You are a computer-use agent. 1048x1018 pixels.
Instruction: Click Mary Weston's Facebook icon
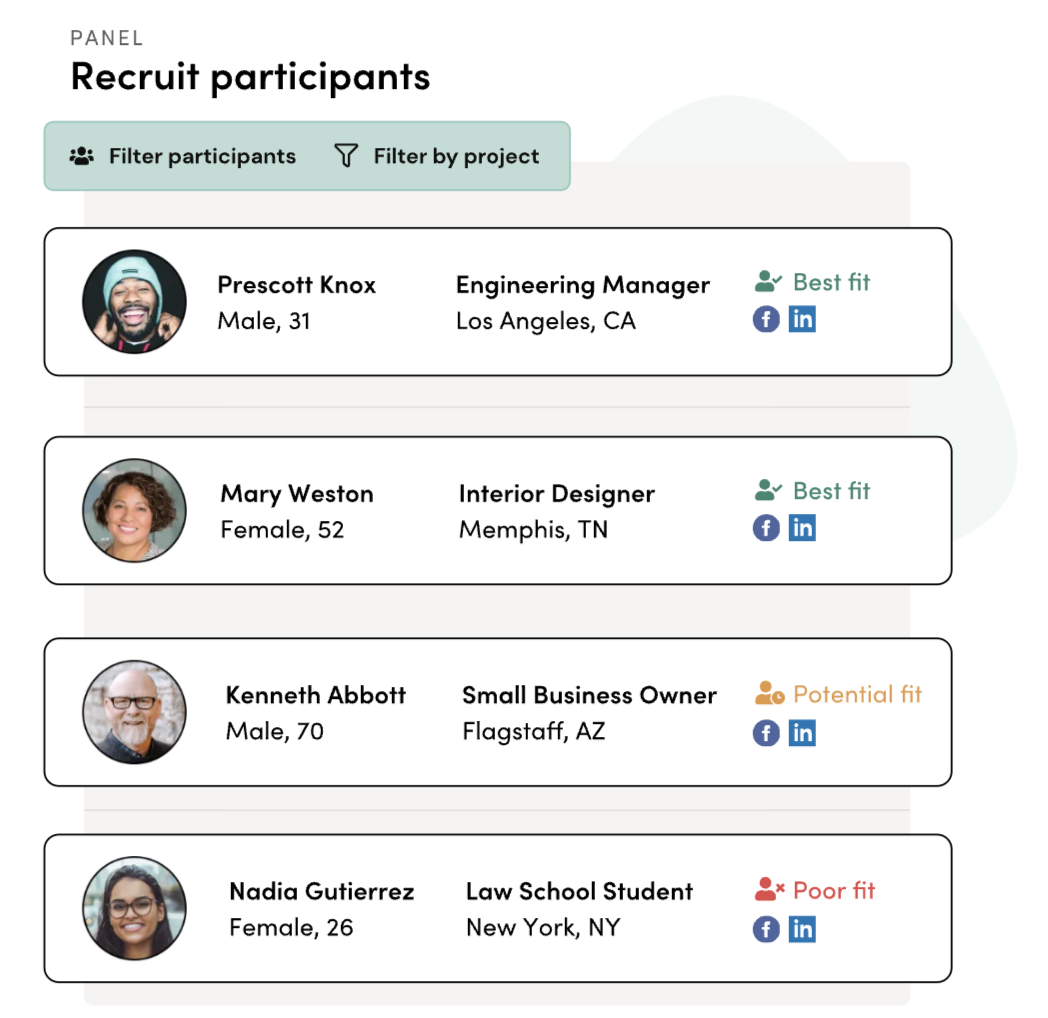766,527
